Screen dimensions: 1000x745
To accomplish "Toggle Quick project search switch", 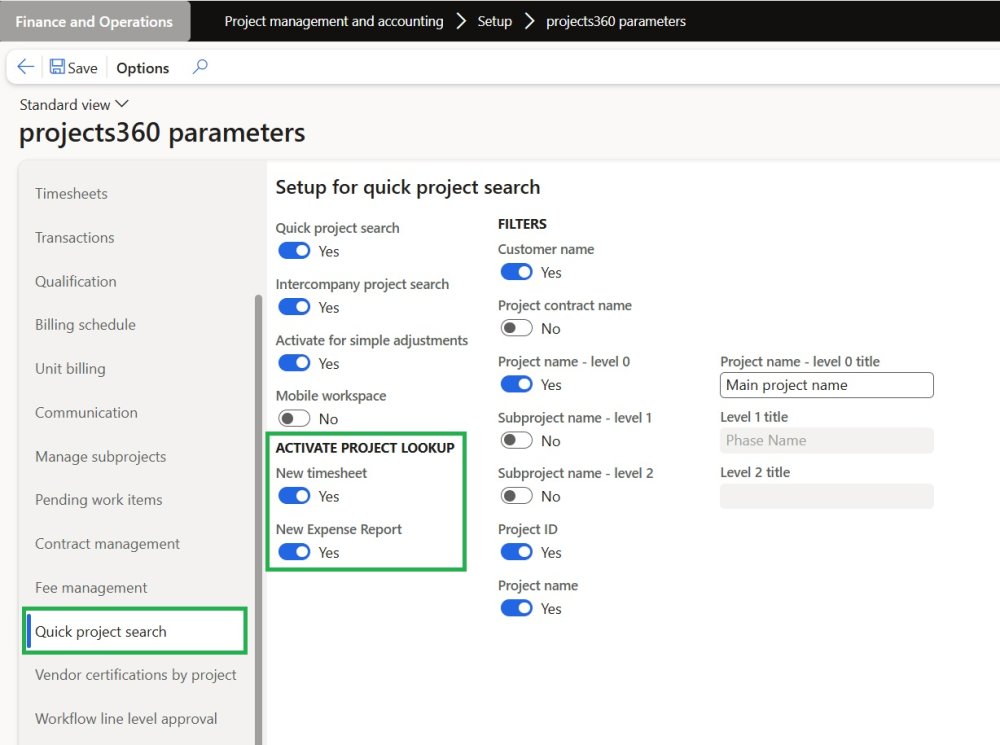I will pos(294,251).
